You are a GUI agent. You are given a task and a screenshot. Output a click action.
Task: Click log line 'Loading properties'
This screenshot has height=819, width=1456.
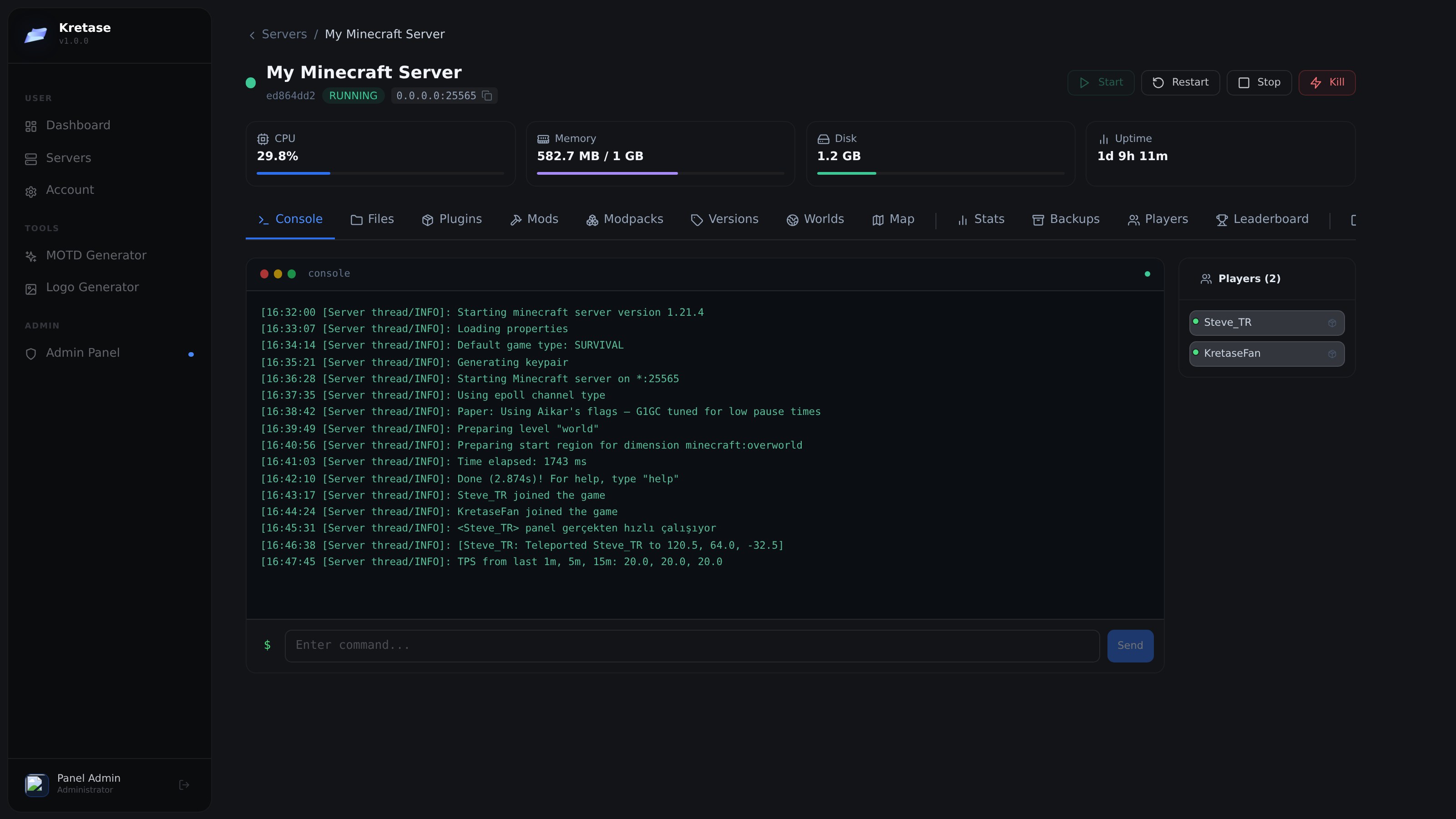(x=415, y=329)
